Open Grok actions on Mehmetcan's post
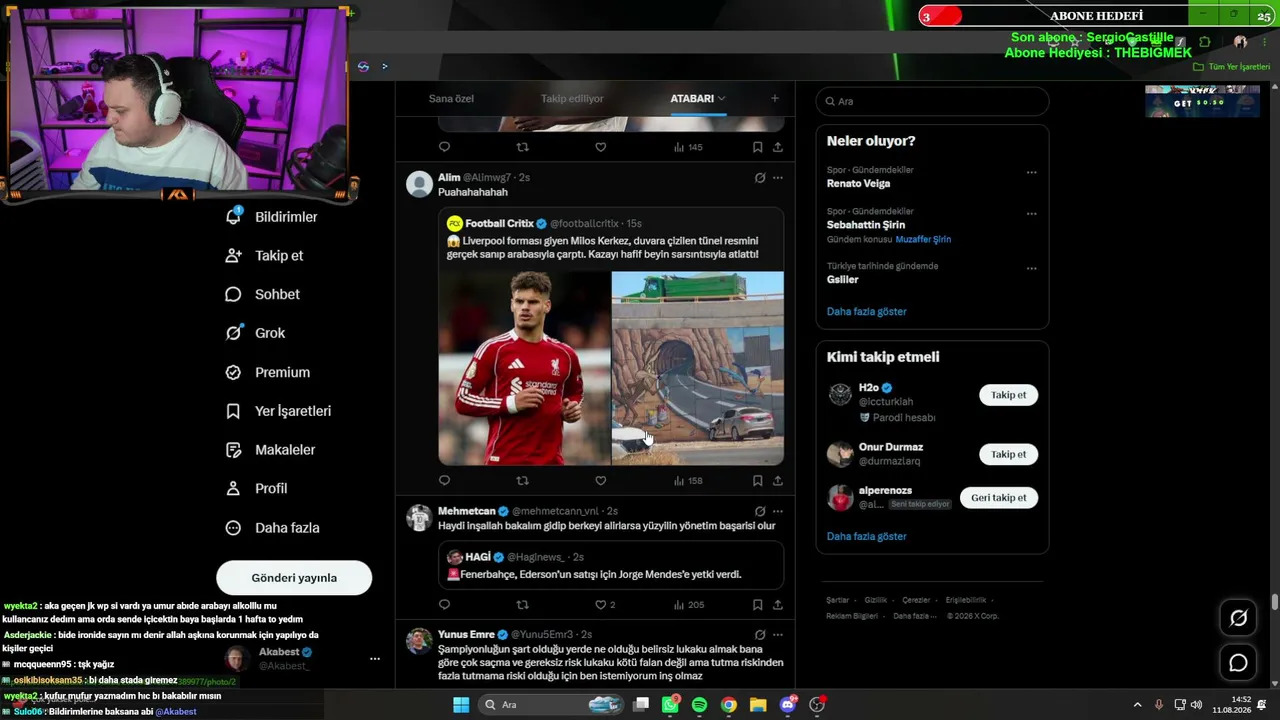The width and height of the screenshot is (1280, 720). tap(760, 511)
